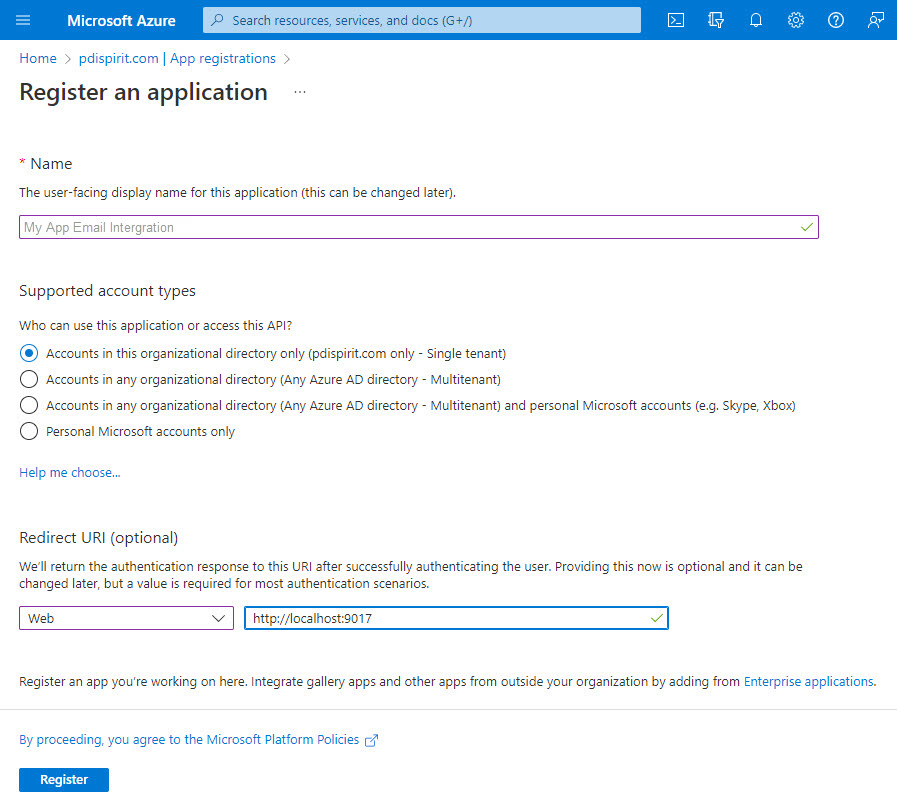Go to Home breadcrumb

click(x=38, y=58)
